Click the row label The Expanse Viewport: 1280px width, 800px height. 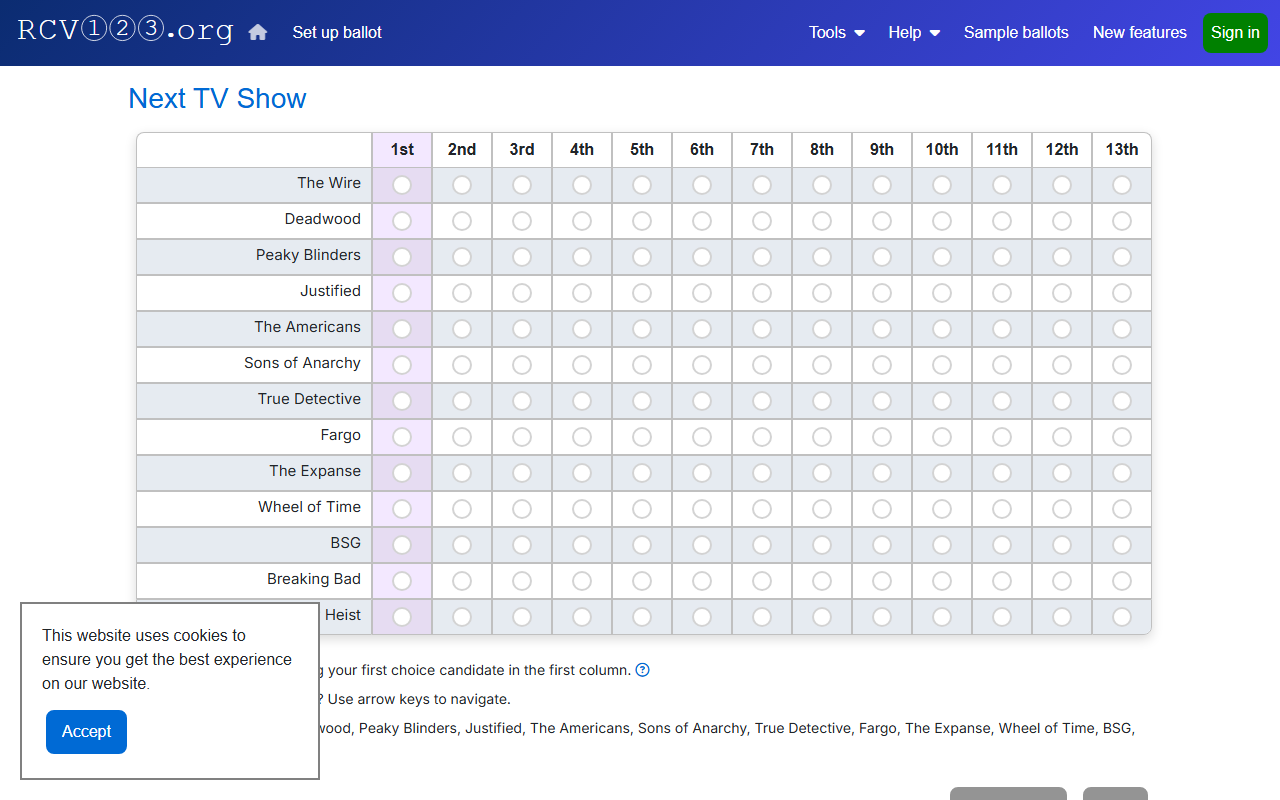click(315, 471)
